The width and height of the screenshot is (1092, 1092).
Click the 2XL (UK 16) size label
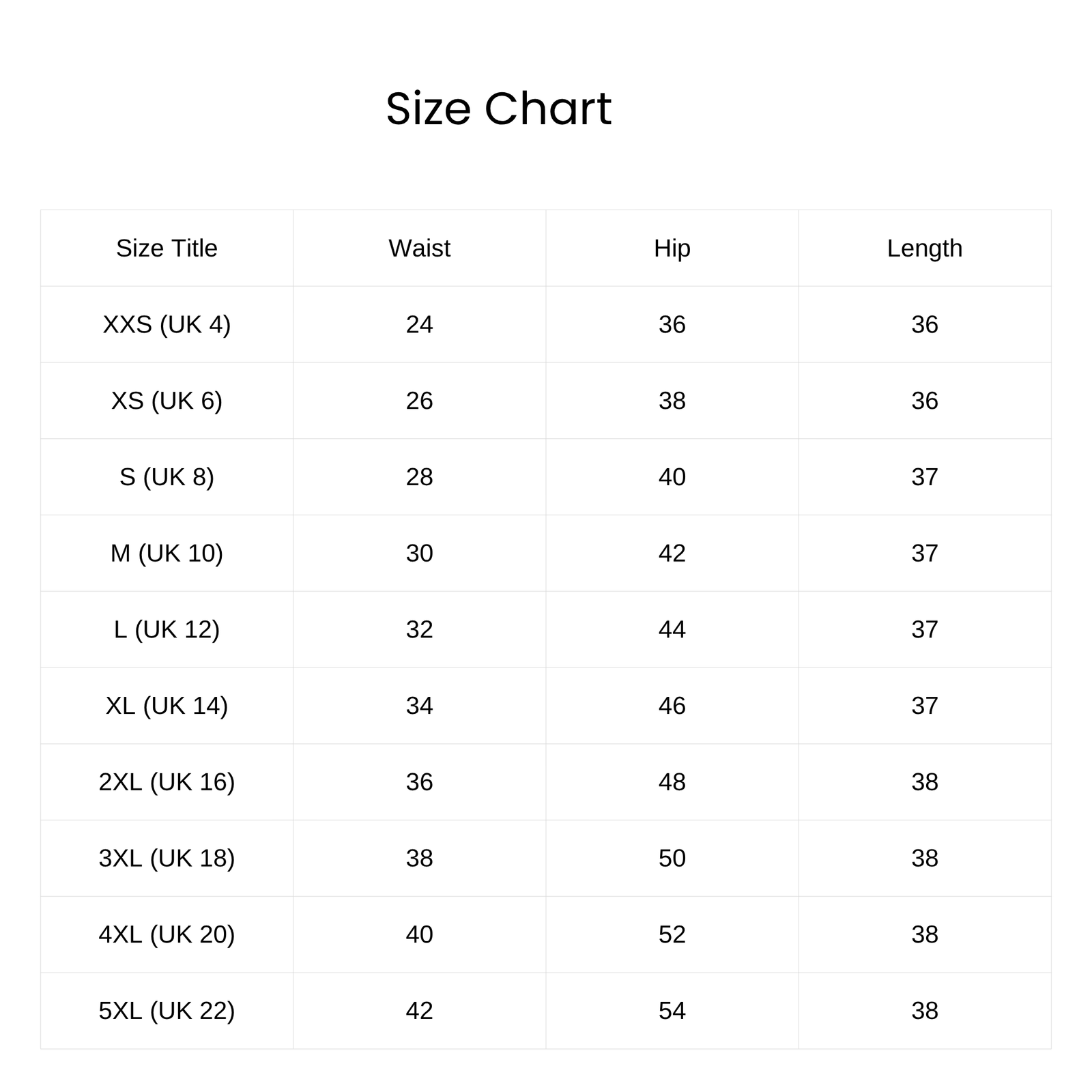[167, 782]
